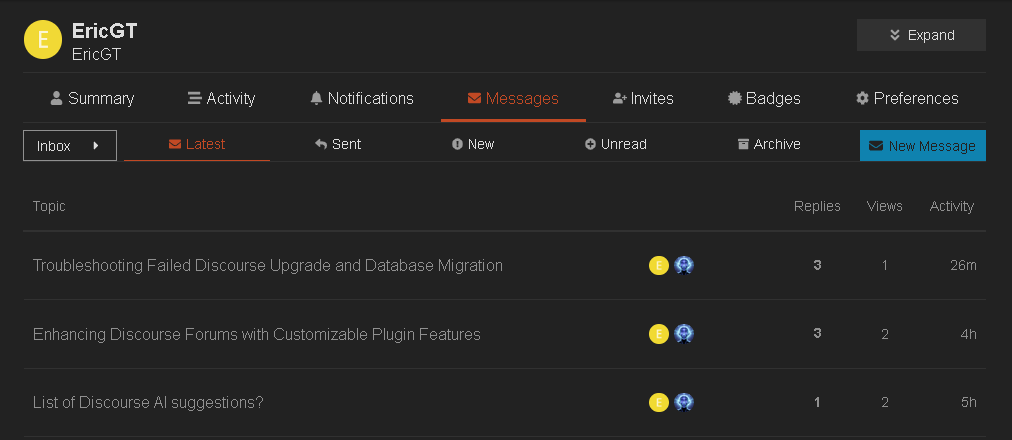Image resolution: width=1012 pixels, height=440 pixels.
Task: Open the Badges tab
Action: [764, 98]
